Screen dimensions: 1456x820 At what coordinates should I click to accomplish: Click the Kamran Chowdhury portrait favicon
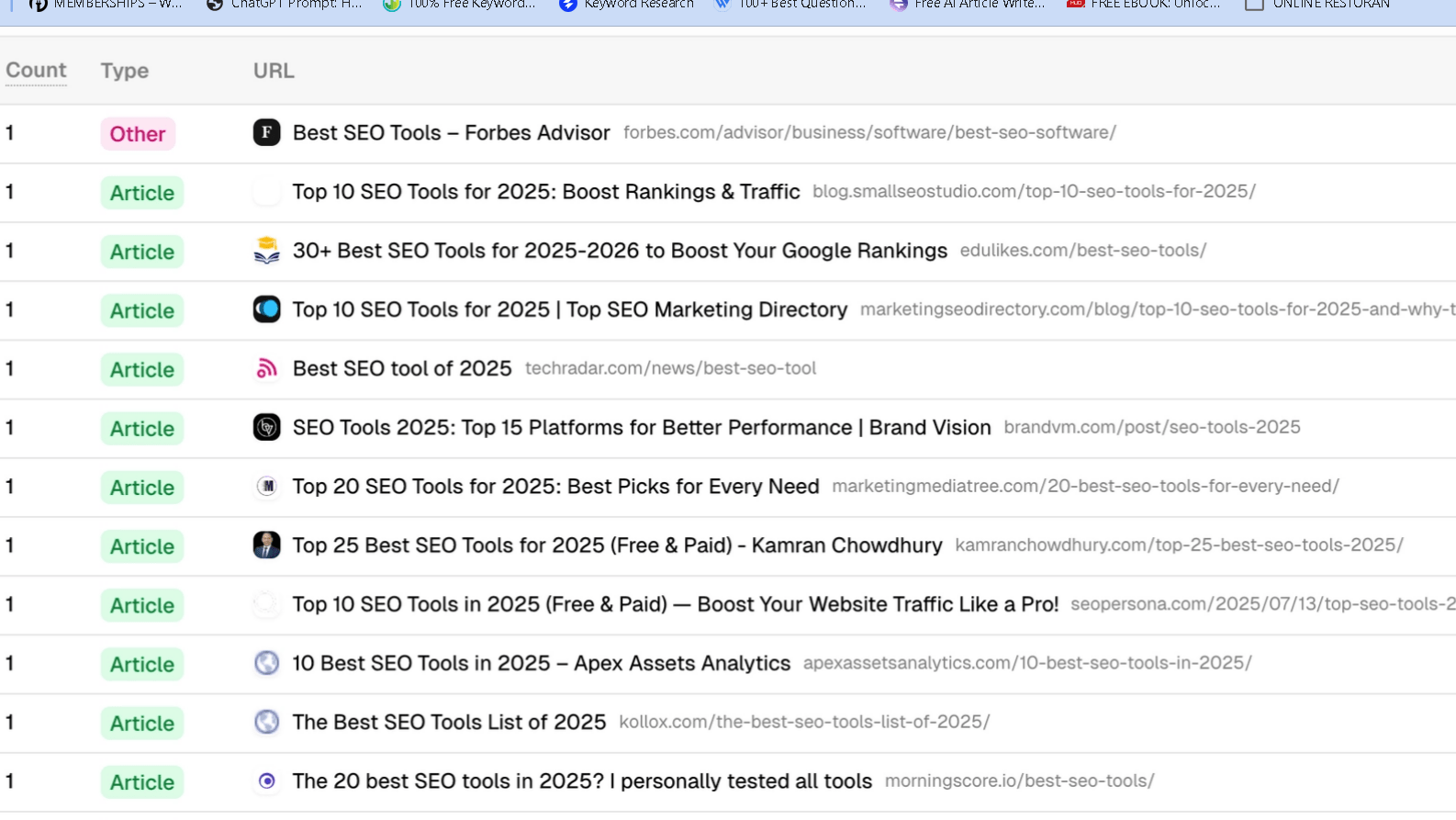(266, 545)
